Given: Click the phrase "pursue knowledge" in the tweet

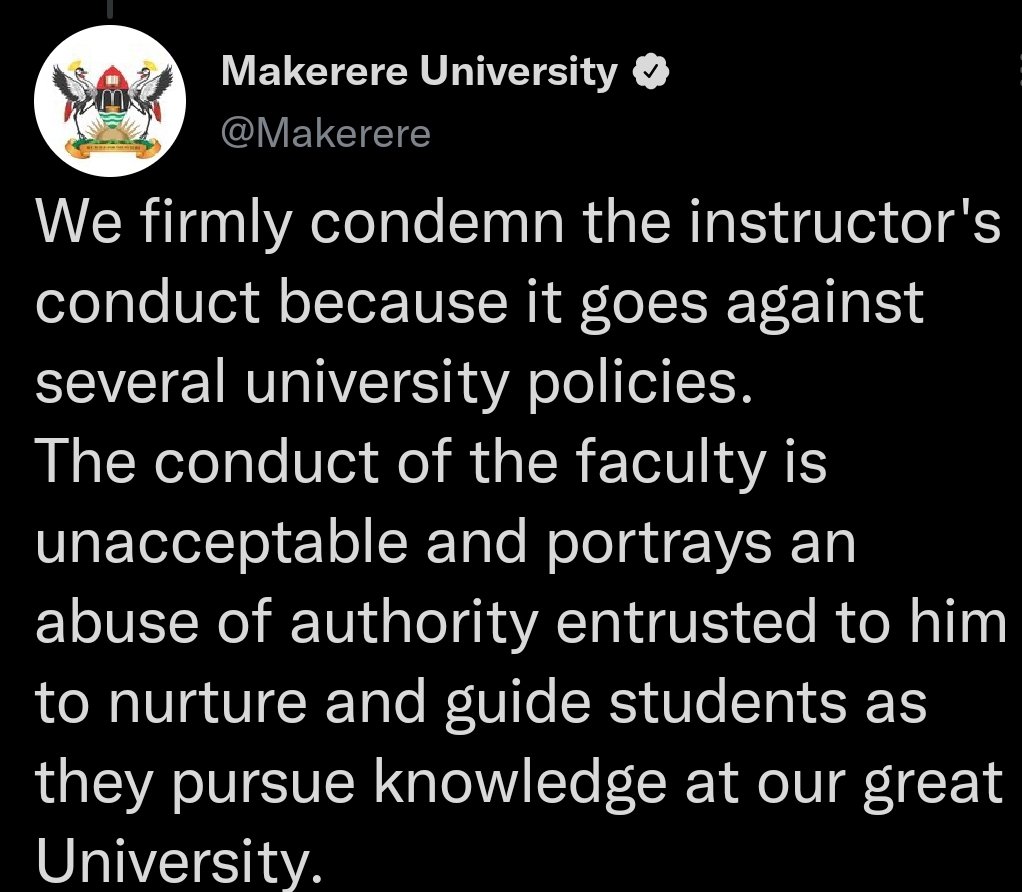Looking at the screenshot, I should 419,784.
